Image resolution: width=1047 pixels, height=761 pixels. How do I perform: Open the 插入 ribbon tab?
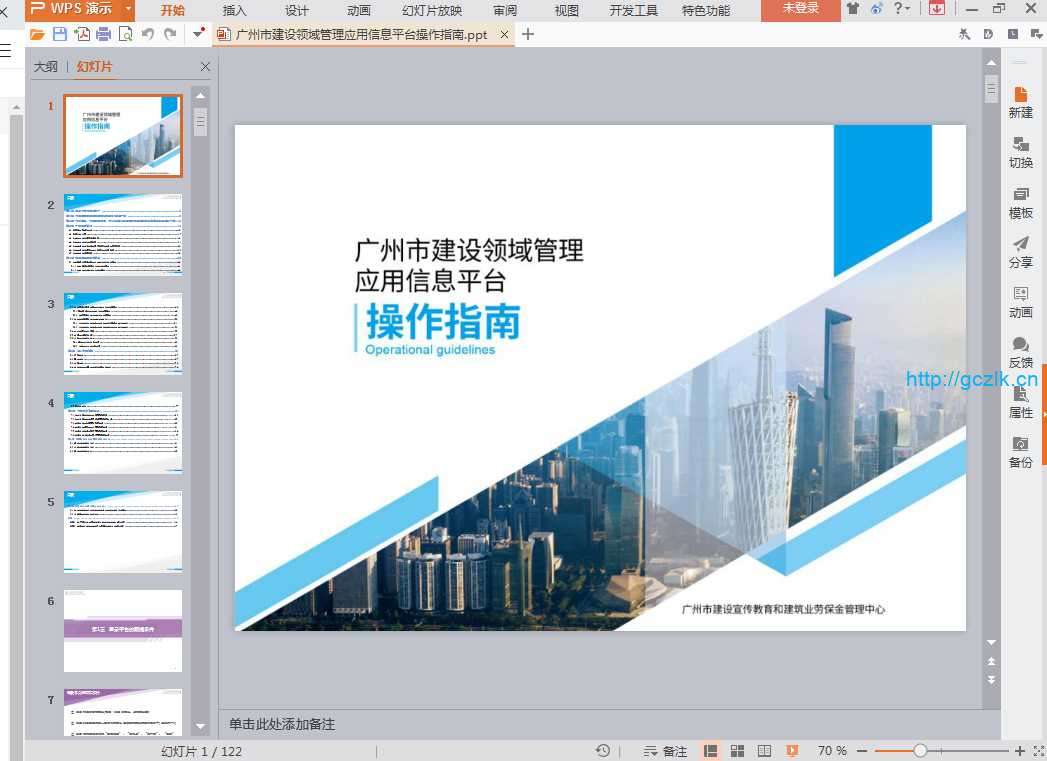[234, 10]
